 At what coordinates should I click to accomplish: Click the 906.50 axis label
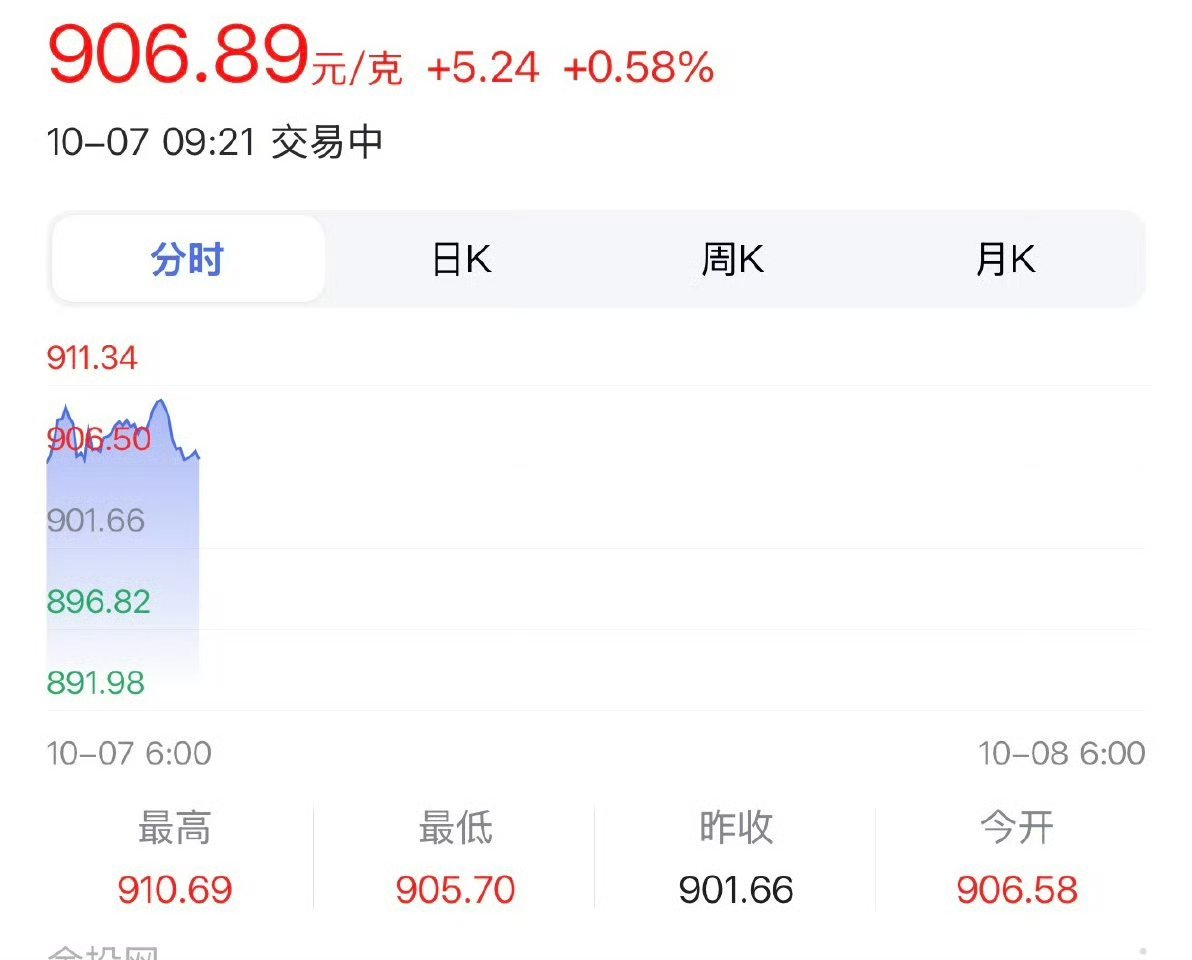99,439
